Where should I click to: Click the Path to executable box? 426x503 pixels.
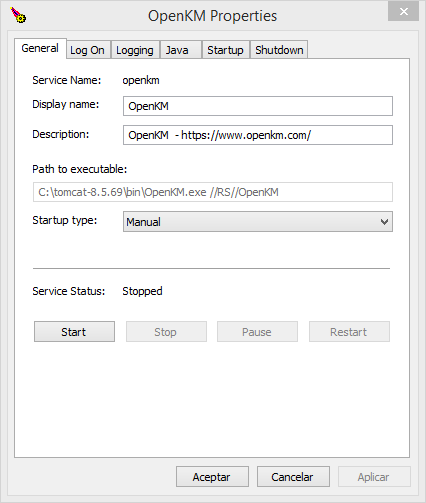click(x=213, y=192)
